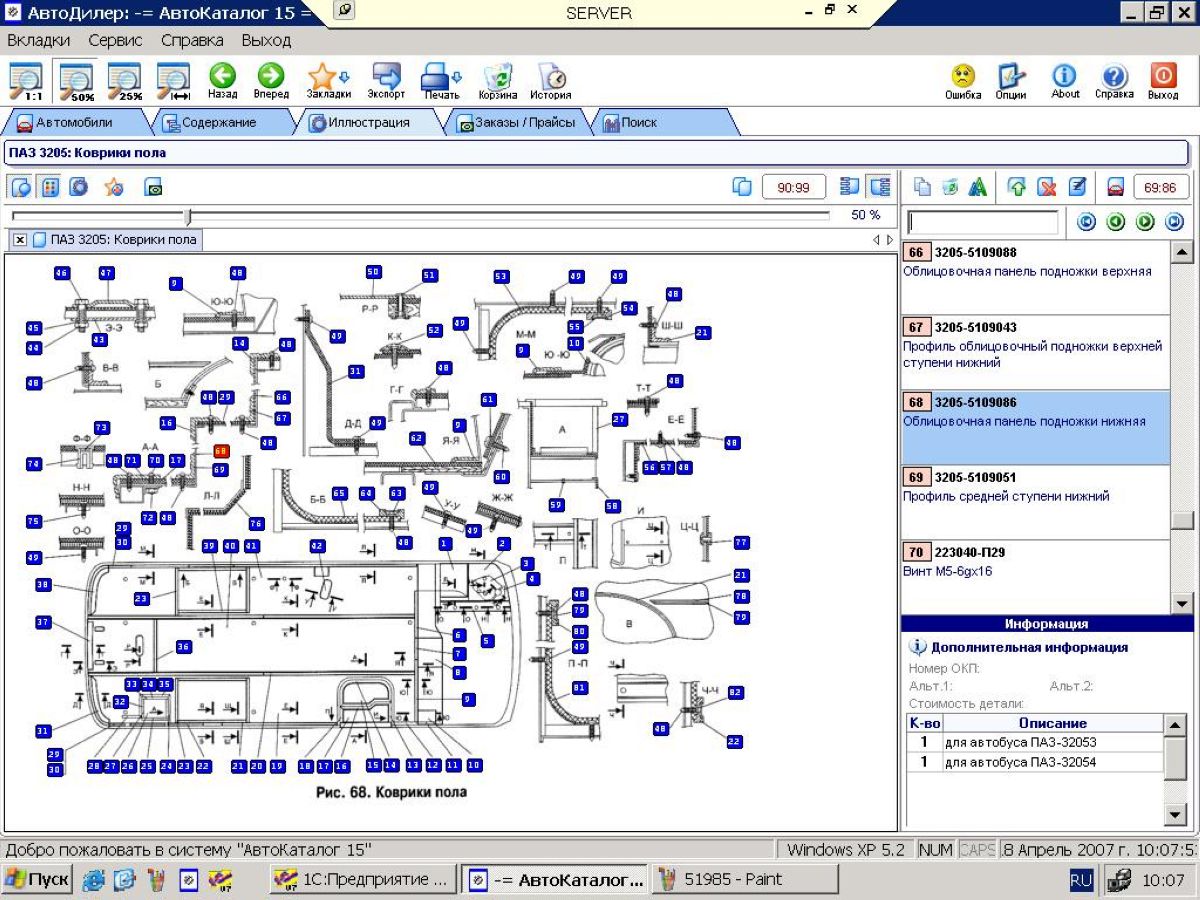
Task: Open the Закладки bookmarks dropdown arrow
Action: click(x=345, y=77)
